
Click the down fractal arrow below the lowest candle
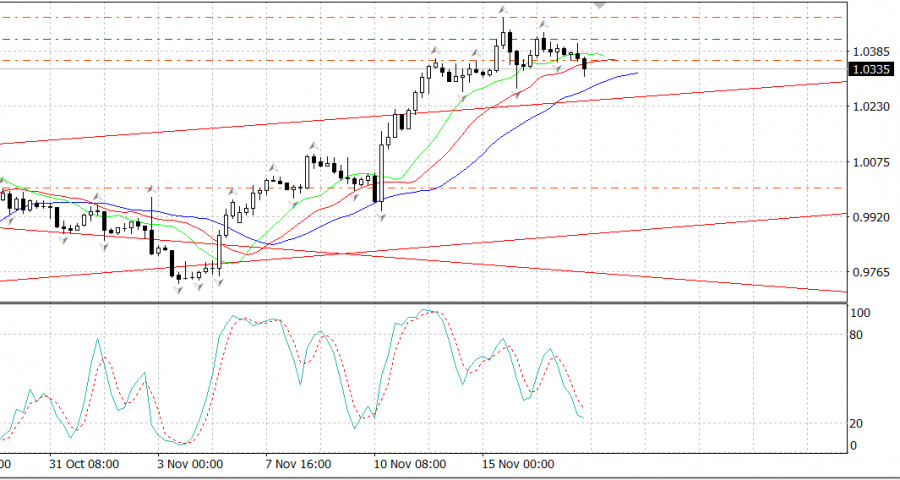(x=180, y=290)
